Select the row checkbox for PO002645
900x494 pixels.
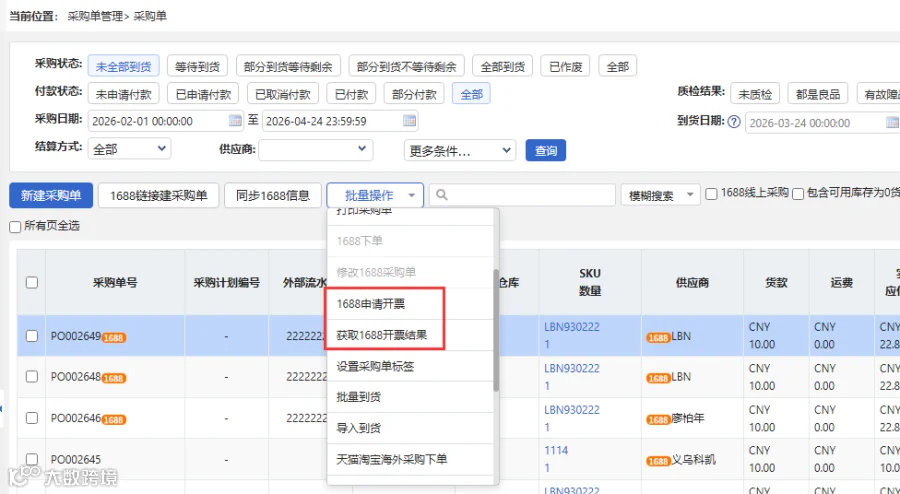click(x=32, y=459)
